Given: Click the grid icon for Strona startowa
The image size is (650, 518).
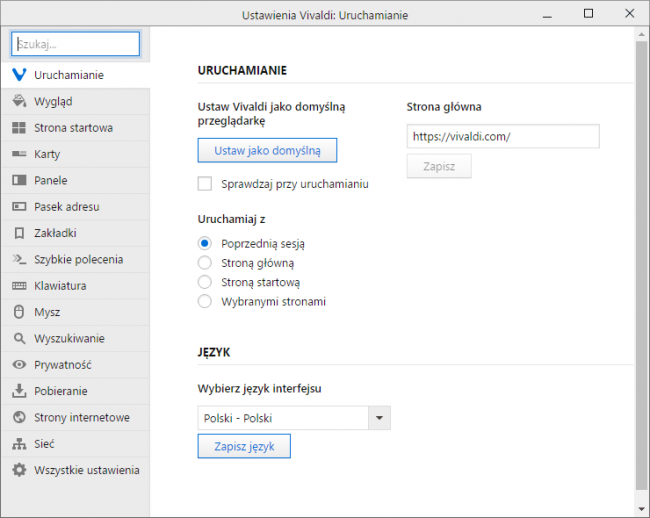Looking at the screenshot, I should click(19, 128).
